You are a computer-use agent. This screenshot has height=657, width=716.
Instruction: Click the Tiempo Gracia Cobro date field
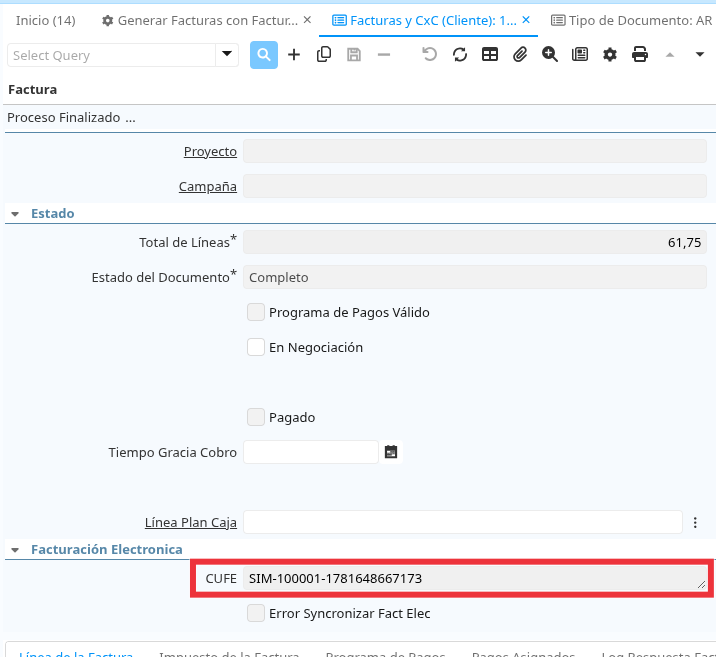click(311, 452)
